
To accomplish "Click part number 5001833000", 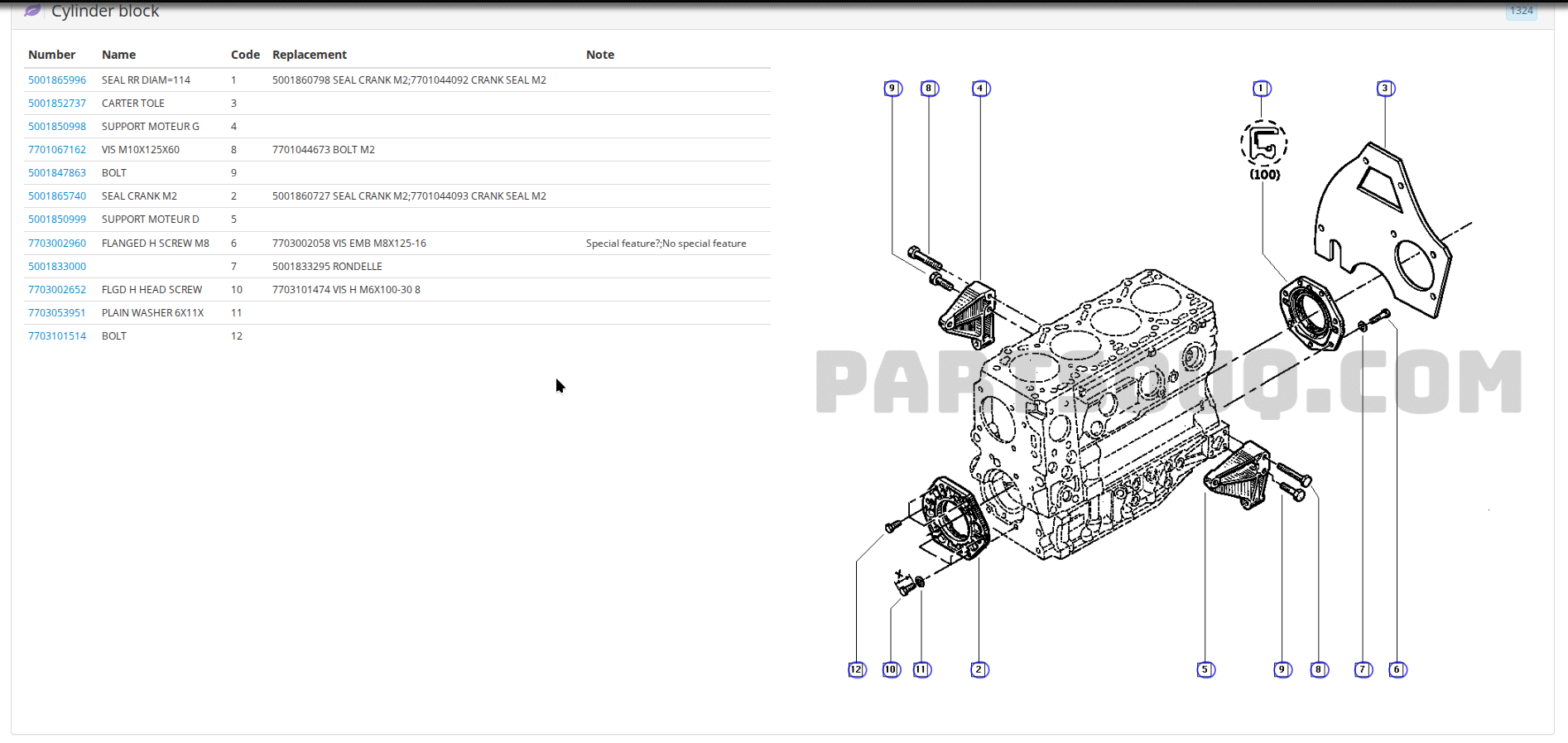I will [57, 267].
